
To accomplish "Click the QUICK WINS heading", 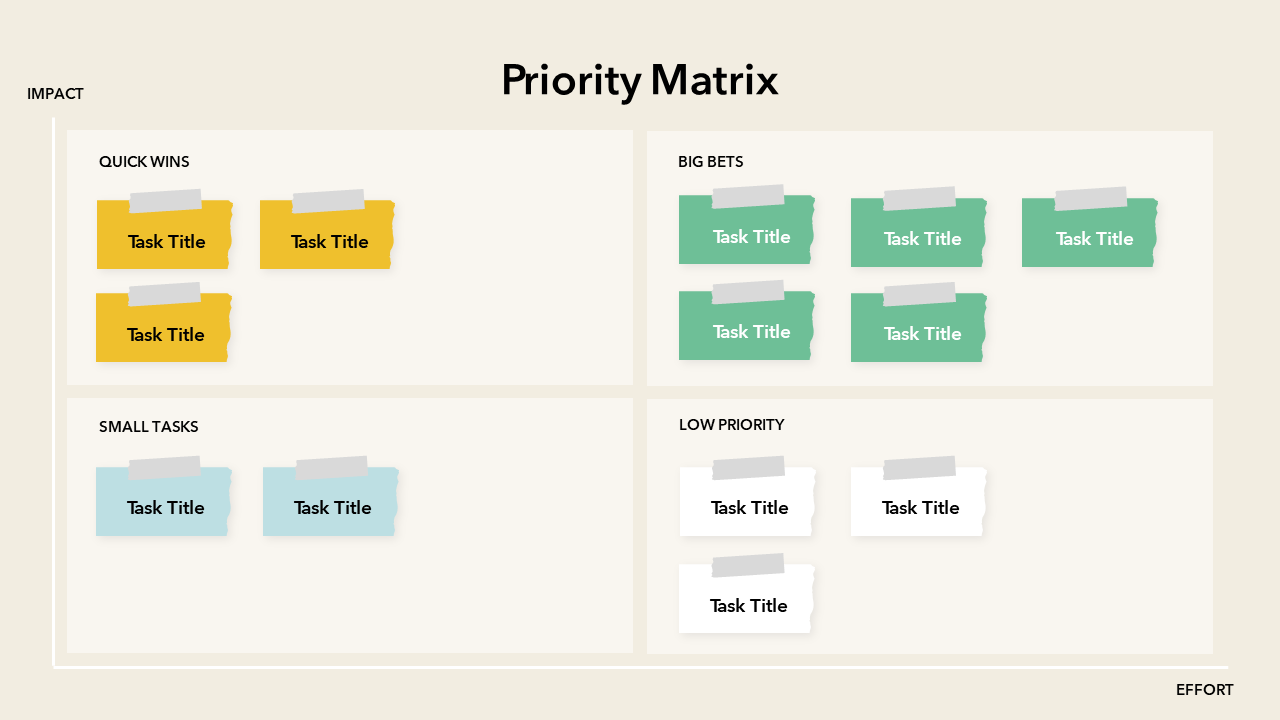I will [x=144, y=162].
